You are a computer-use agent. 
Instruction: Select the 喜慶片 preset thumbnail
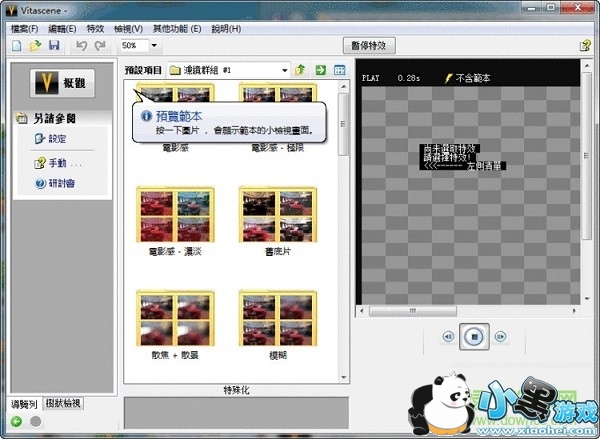point(270,215)
